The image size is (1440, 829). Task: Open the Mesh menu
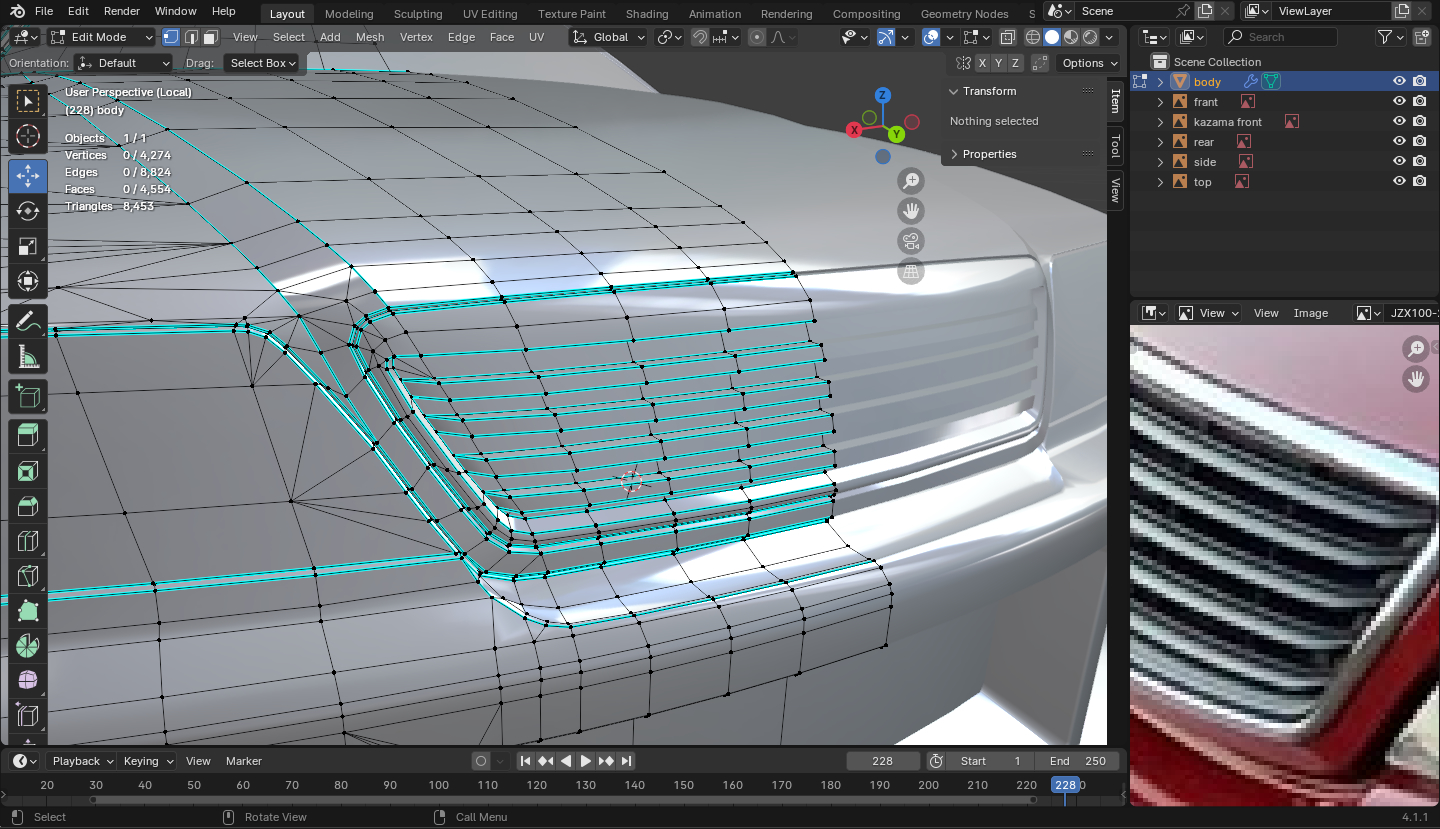pyautogui.click(x=369, y=37)
